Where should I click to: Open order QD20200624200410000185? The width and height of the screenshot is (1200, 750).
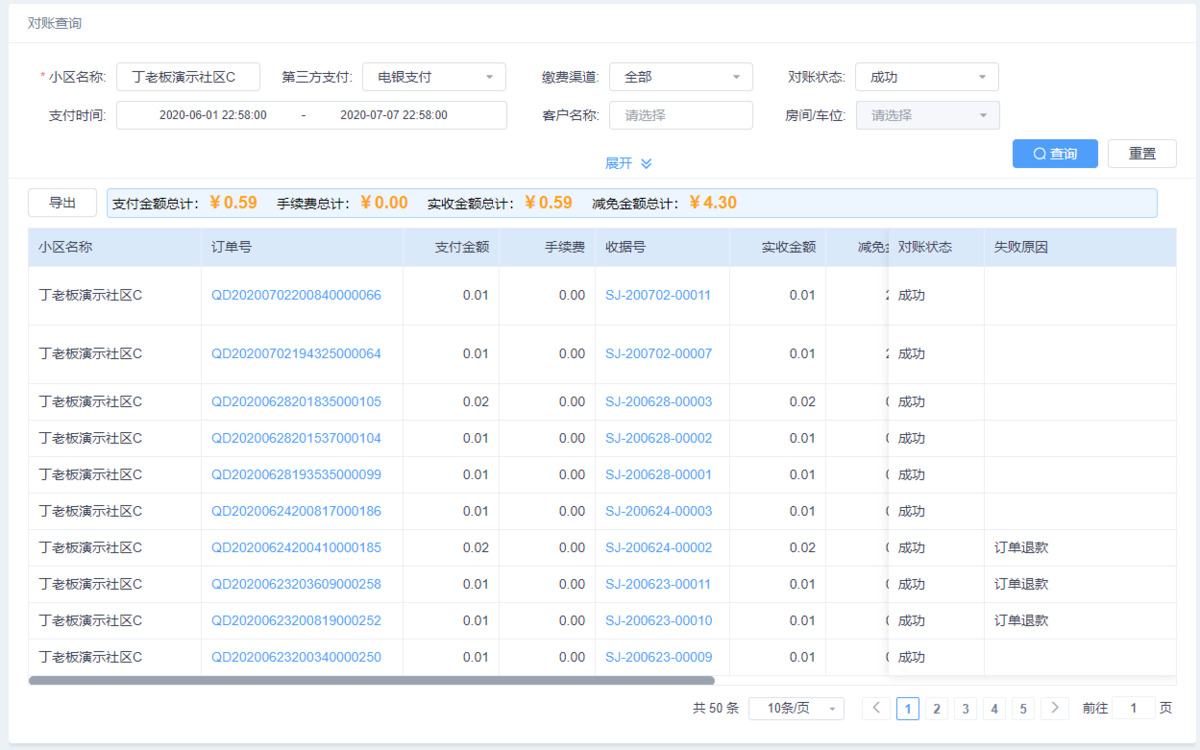(296, 548)
